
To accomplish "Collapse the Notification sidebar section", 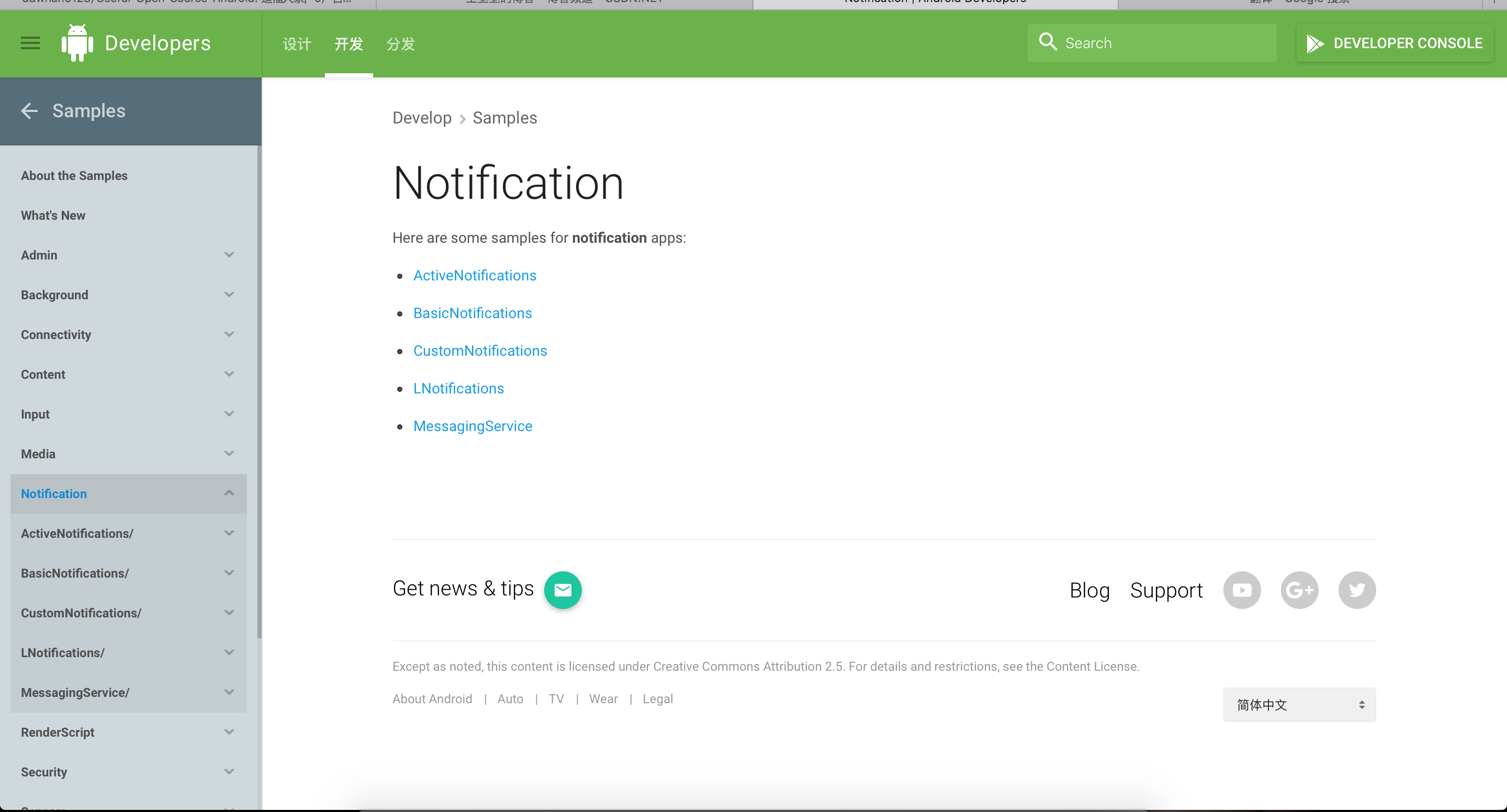I will click(229, 493).
